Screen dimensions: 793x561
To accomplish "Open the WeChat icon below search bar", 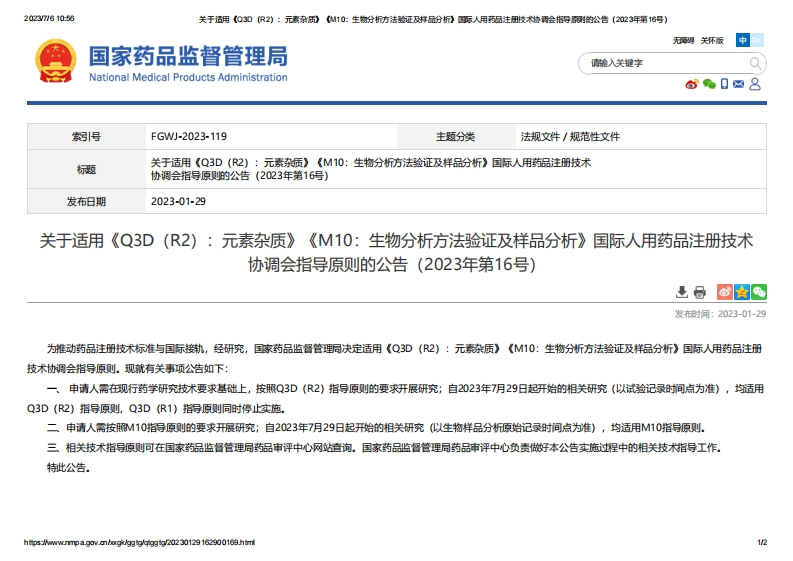I will (x=709, y=84).
